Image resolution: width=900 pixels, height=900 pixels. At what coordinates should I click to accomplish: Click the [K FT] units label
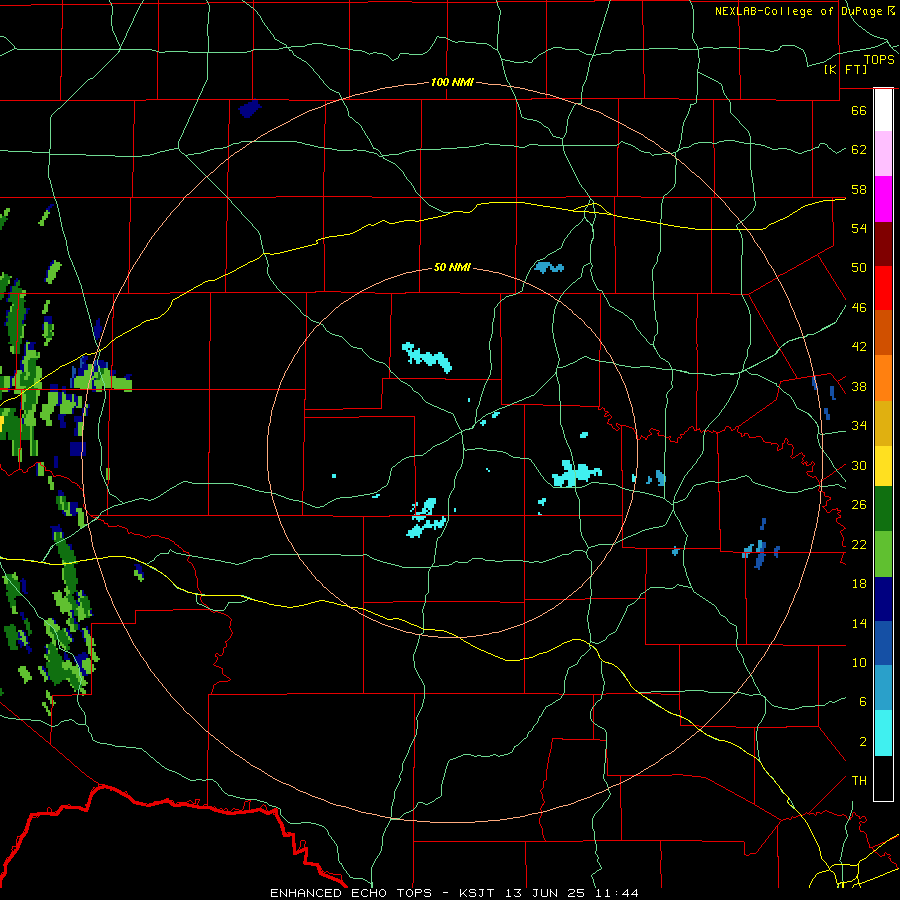coord(845,69)
